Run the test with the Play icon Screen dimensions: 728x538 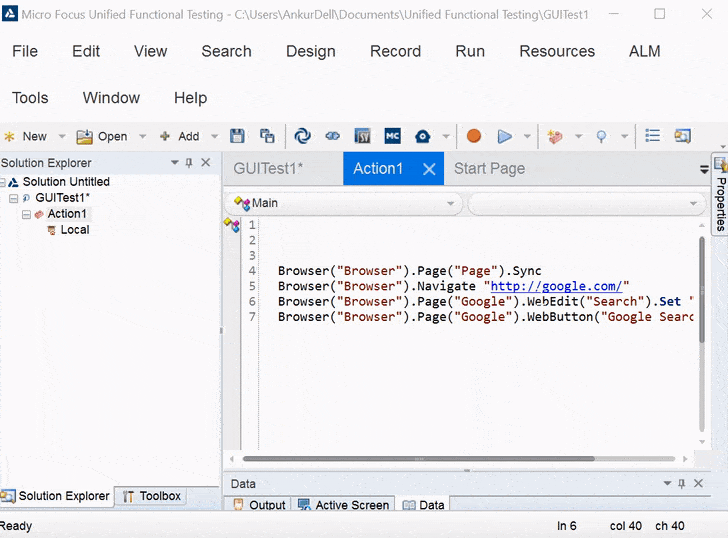coord(504,136)
